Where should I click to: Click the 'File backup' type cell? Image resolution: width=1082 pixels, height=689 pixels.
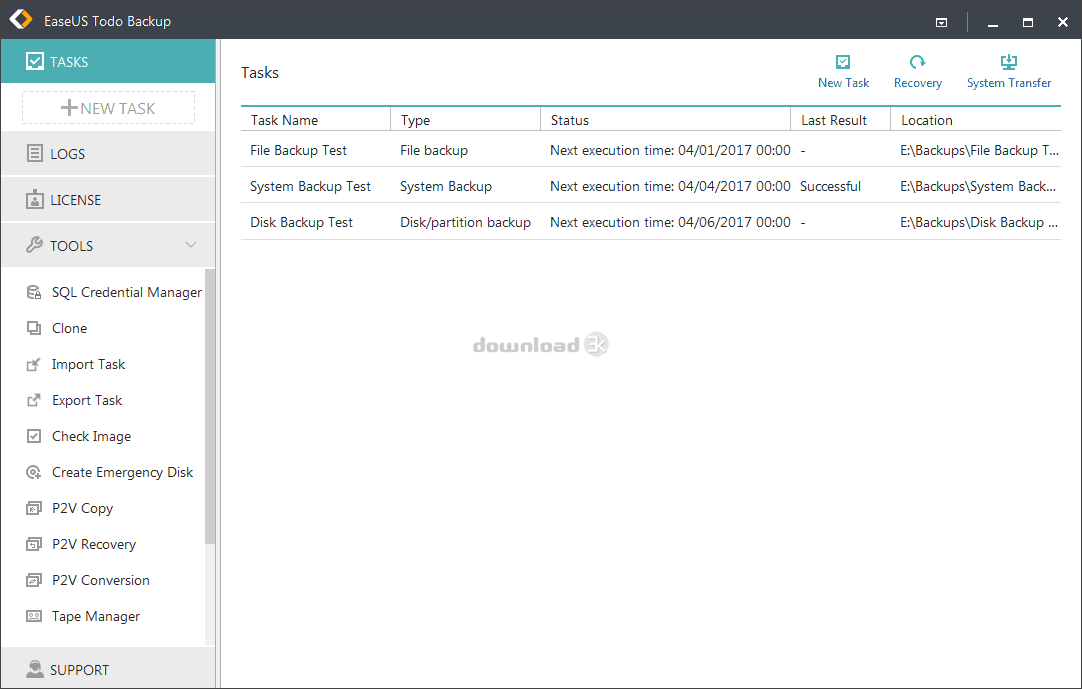433,150
